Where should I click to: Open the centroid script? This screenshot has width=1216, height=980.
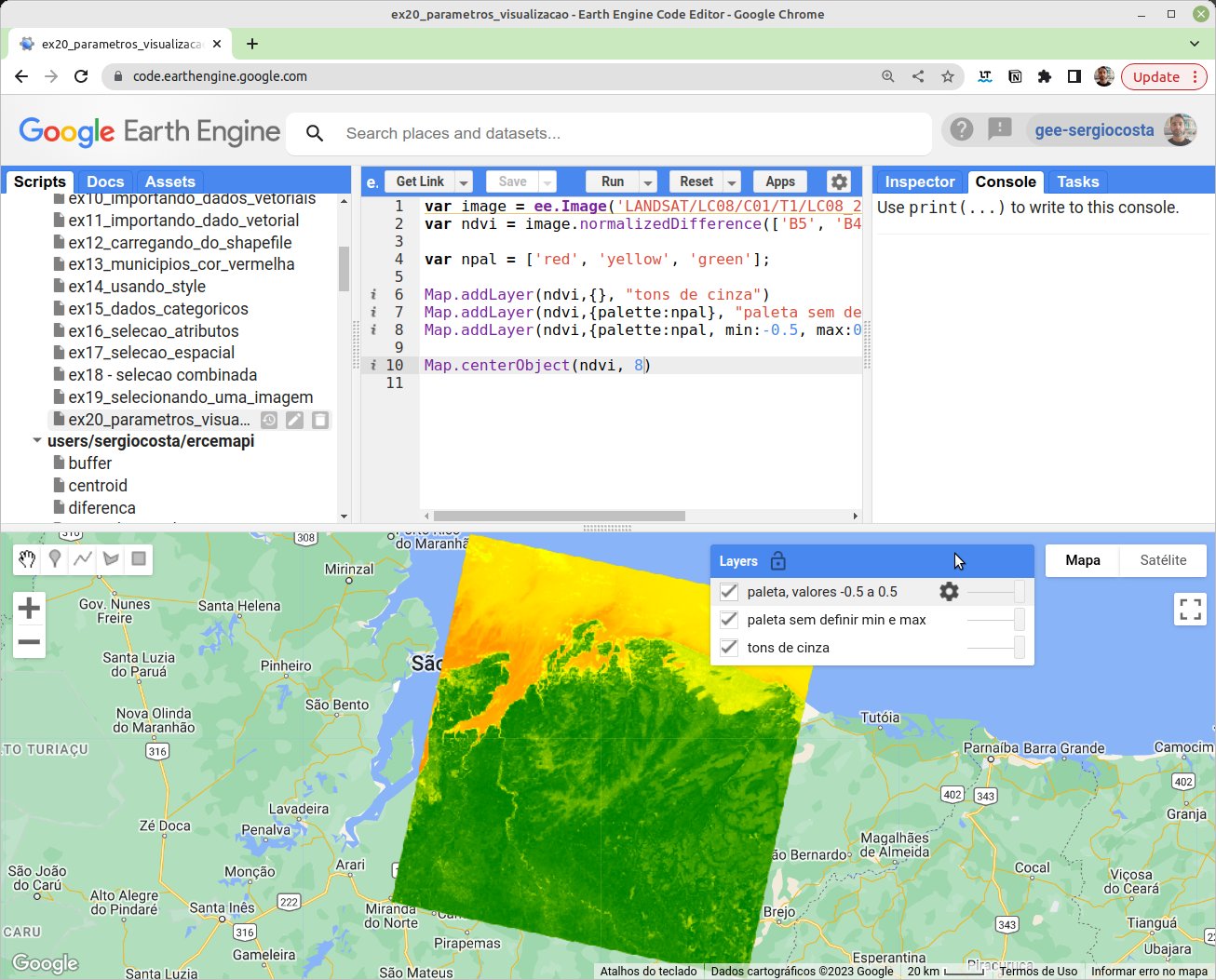[98, 486]
